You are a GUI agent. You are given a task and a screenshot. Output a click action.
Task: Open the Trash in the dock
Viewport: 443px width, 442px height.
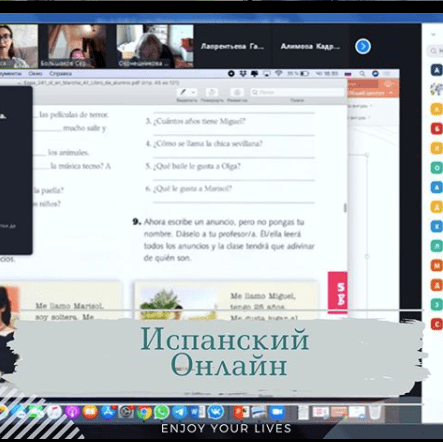point(375,412)
